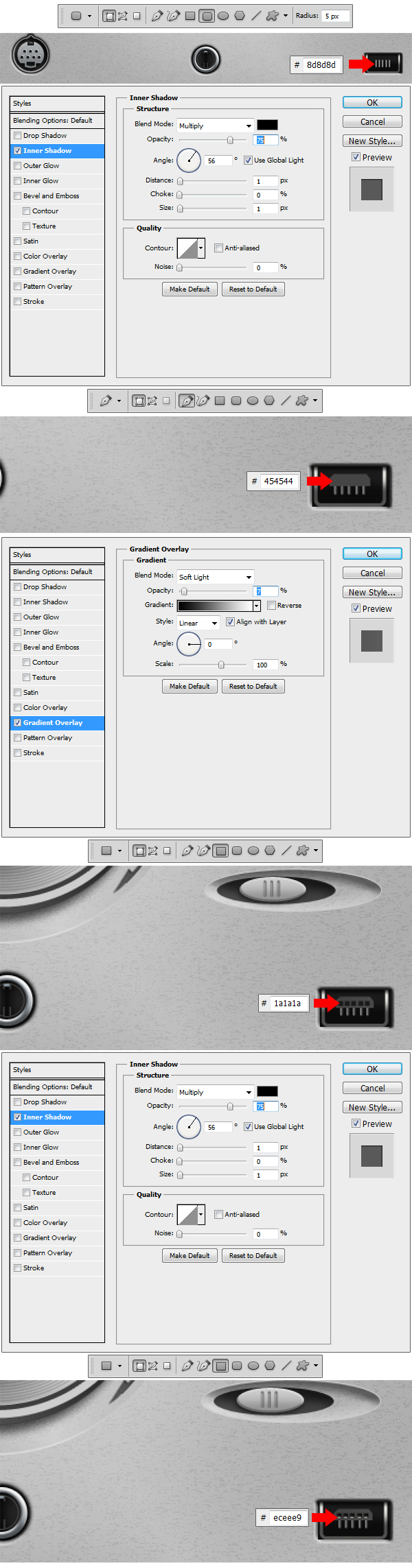Open the gradient picker dropdown arrow

256,606
